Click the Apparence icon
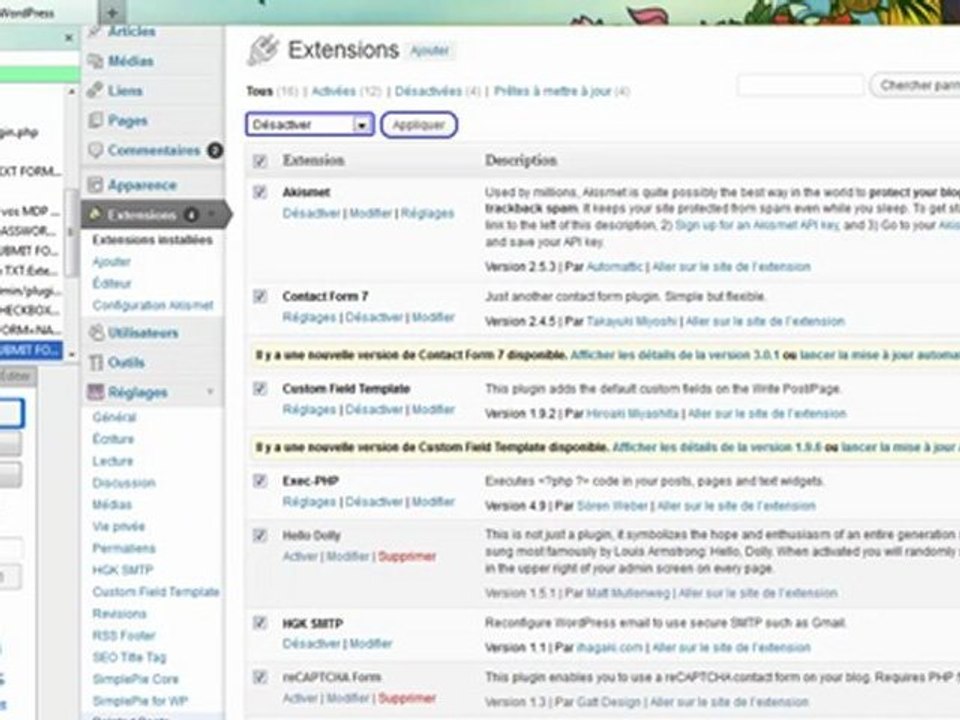960x720 pixels. point(95,185)
